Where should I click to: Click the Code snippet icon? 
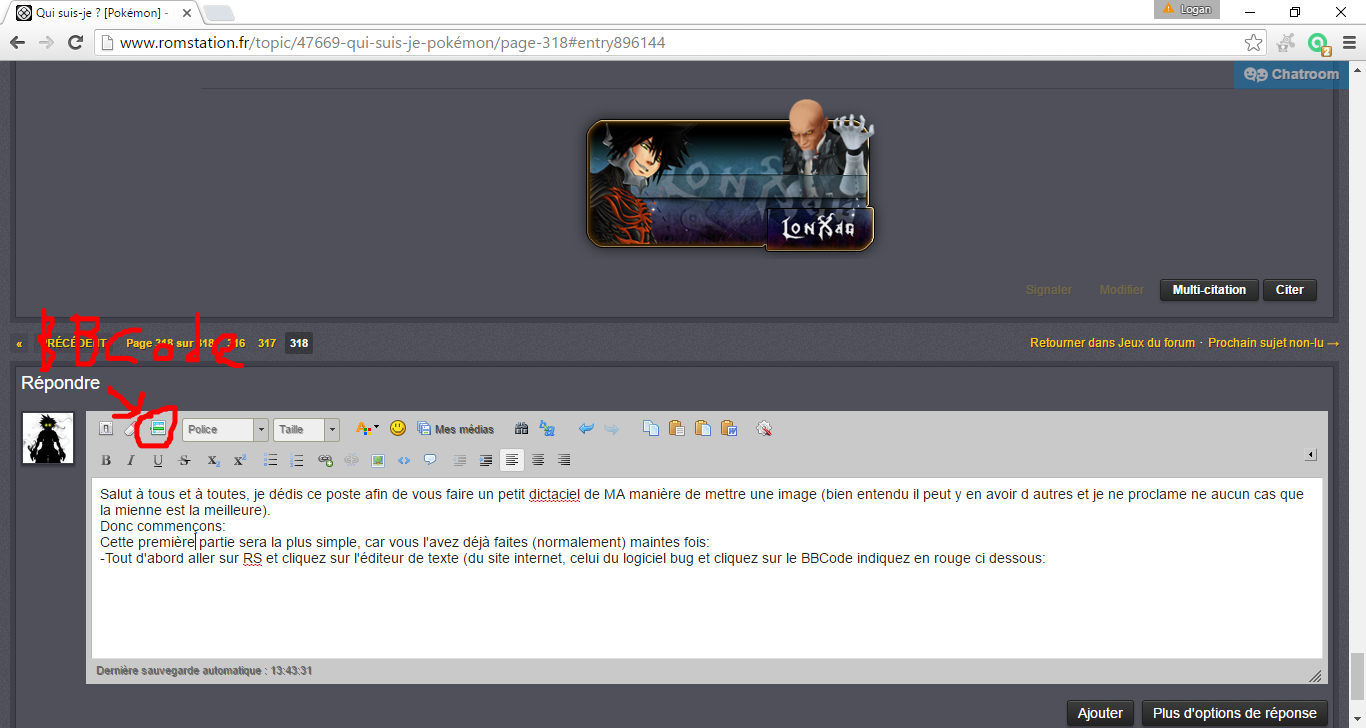tap(404, 460)
